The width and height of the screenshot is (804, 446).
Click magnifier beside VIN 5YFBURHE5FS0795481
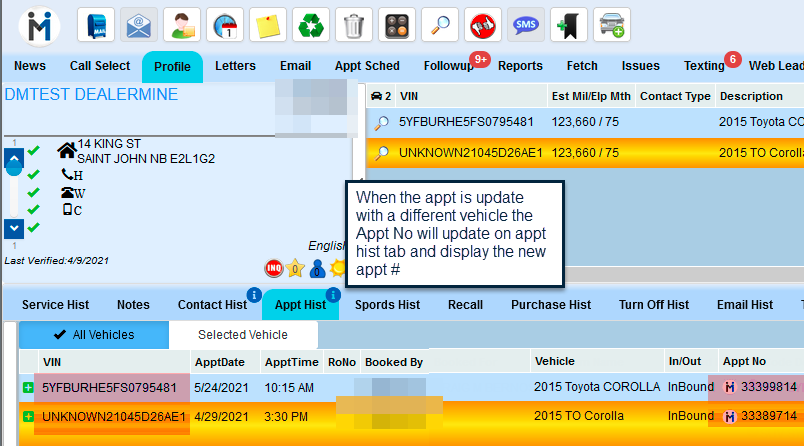click(381, 123)
